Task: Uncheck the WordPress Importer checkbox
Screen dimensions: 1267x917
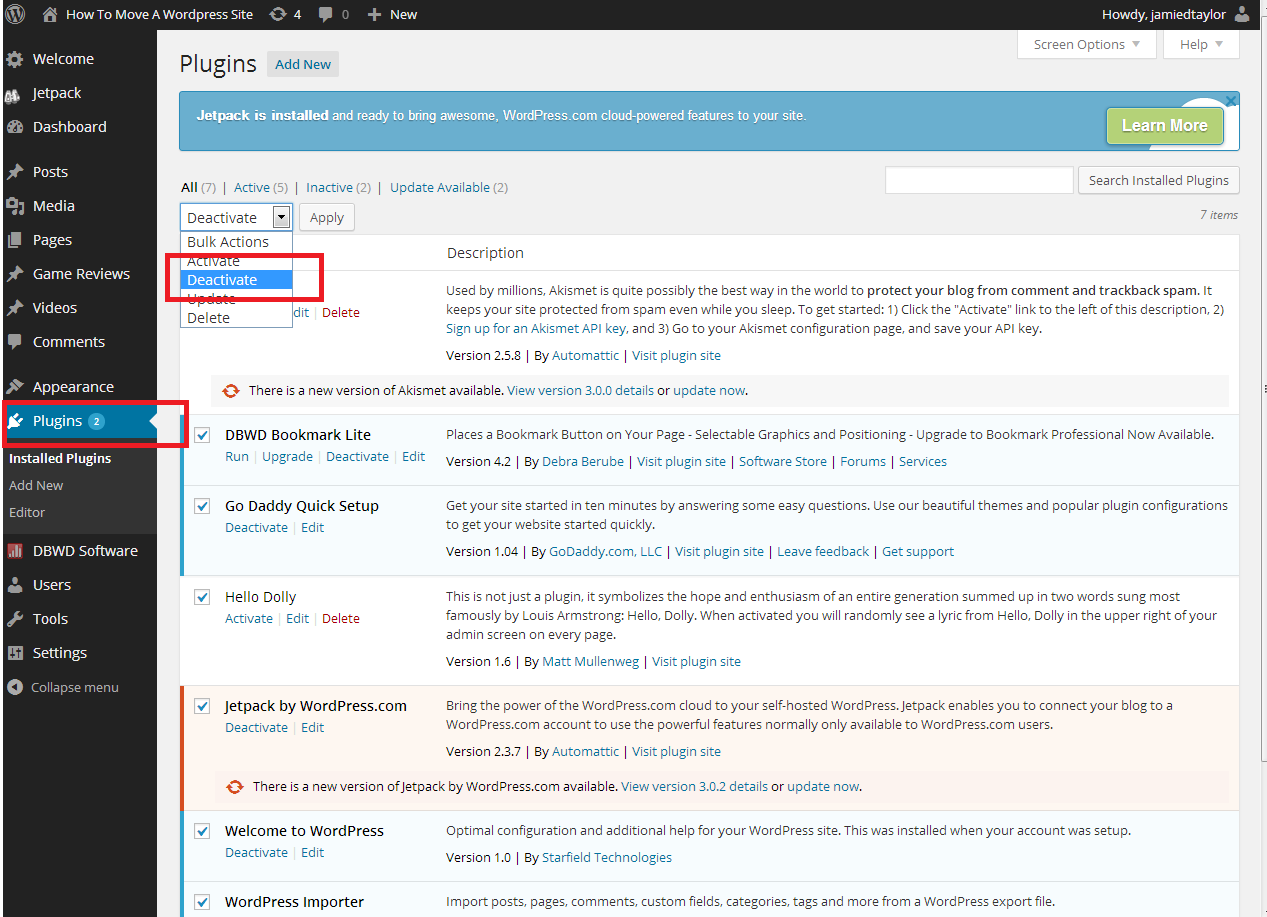Action: click(203, 902)
